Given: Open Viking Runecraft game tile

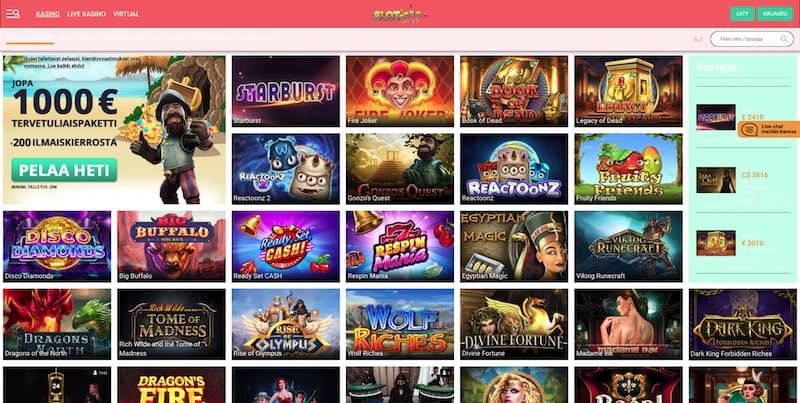Looking at the screenshot, I should pyautogui.click(x=628, y=246).
